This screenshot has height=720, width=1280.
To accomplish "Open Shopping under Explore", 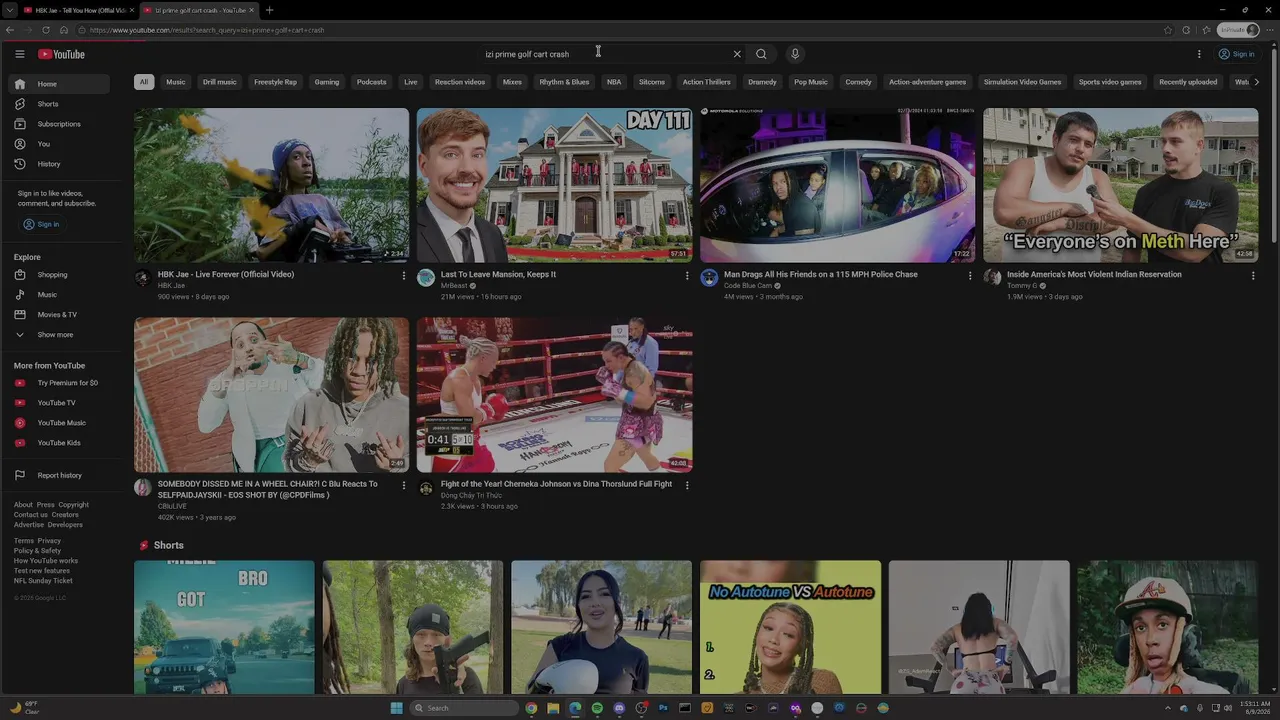I will pos(59,275).
